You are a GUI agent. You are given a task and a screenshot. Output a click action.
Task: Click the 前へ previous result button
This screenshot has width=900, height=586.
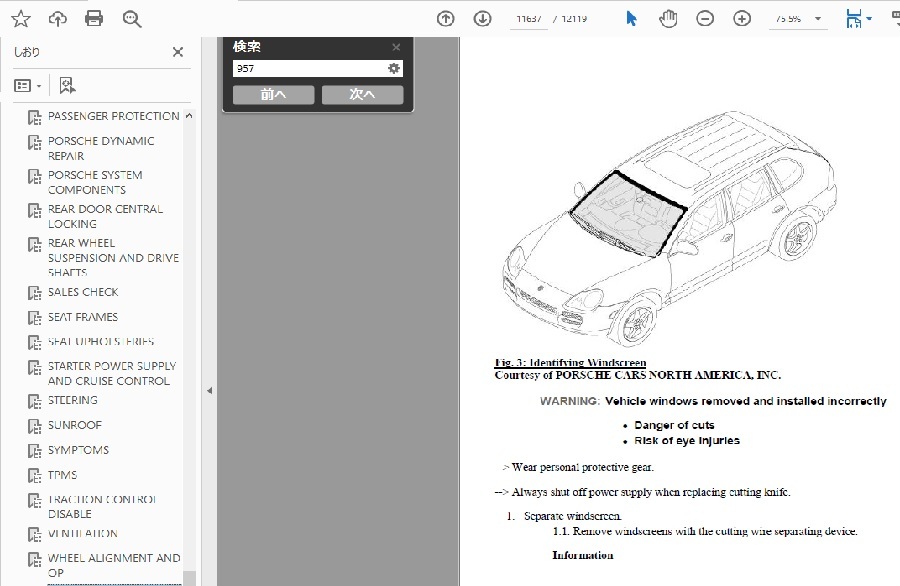tap(273, 95)
